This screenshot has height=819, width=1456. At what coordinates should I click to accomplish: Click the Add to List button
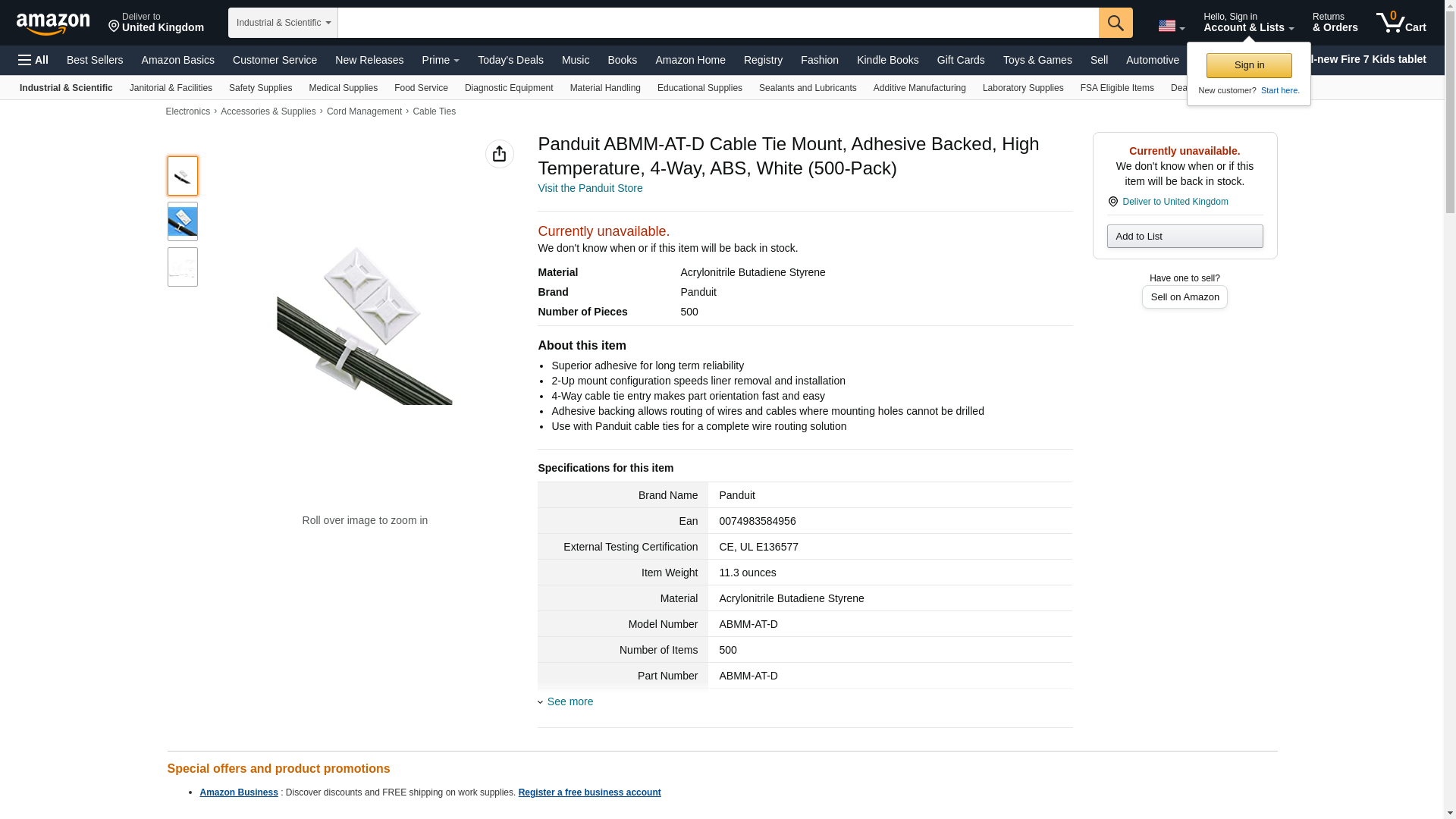pos(1185,237)
